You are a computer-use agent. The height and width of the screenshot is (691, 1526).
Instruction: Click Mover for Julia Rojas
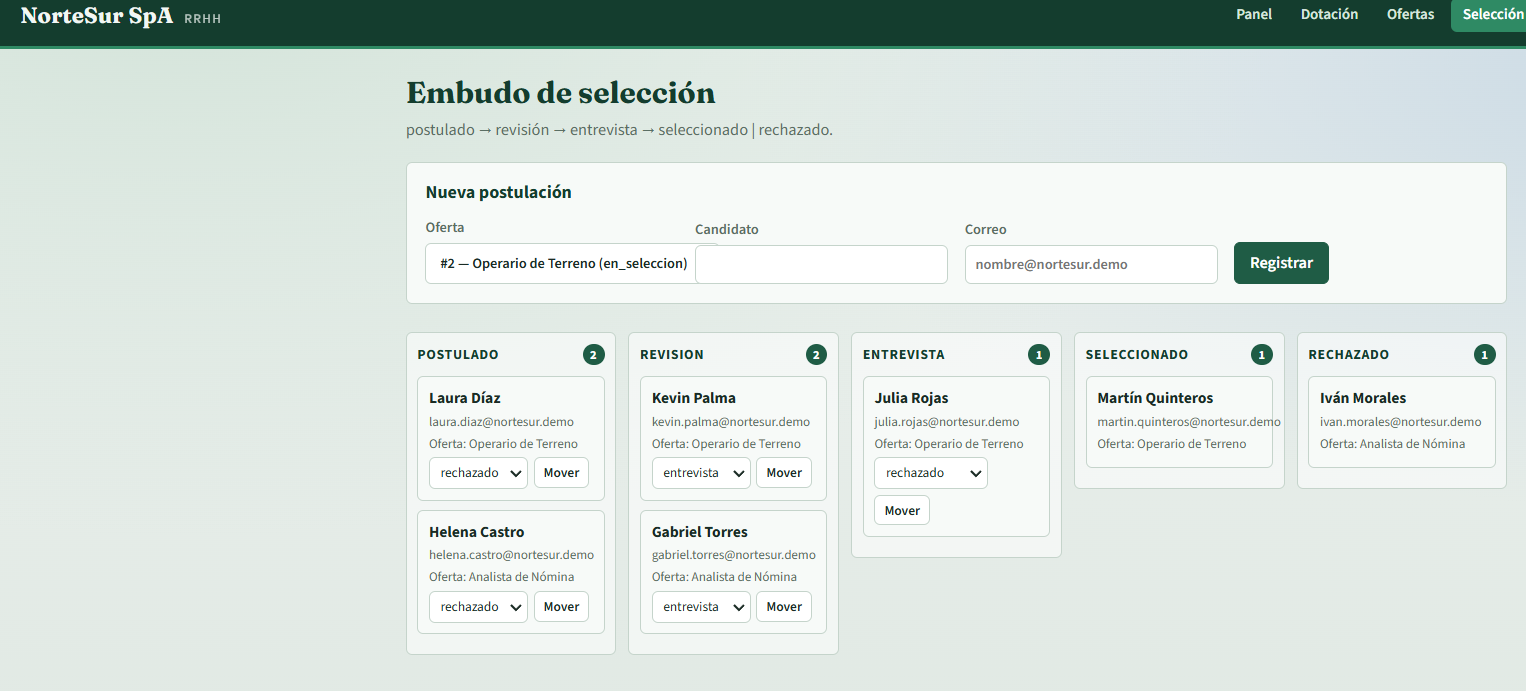click(x=902, y=510)
